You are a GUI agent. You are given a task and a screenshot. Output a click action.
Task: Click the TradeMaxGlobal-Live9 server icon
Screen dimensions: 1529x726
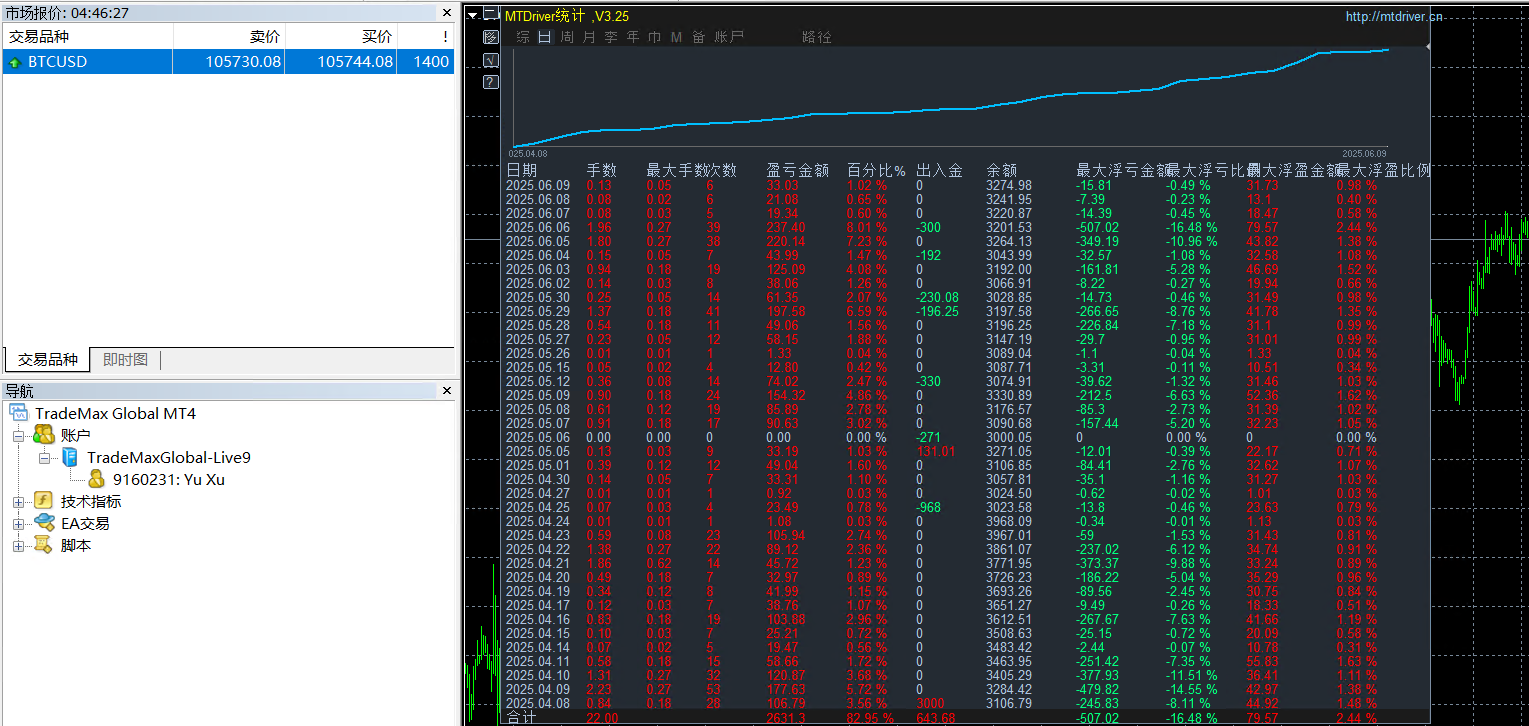coord(70,457)
